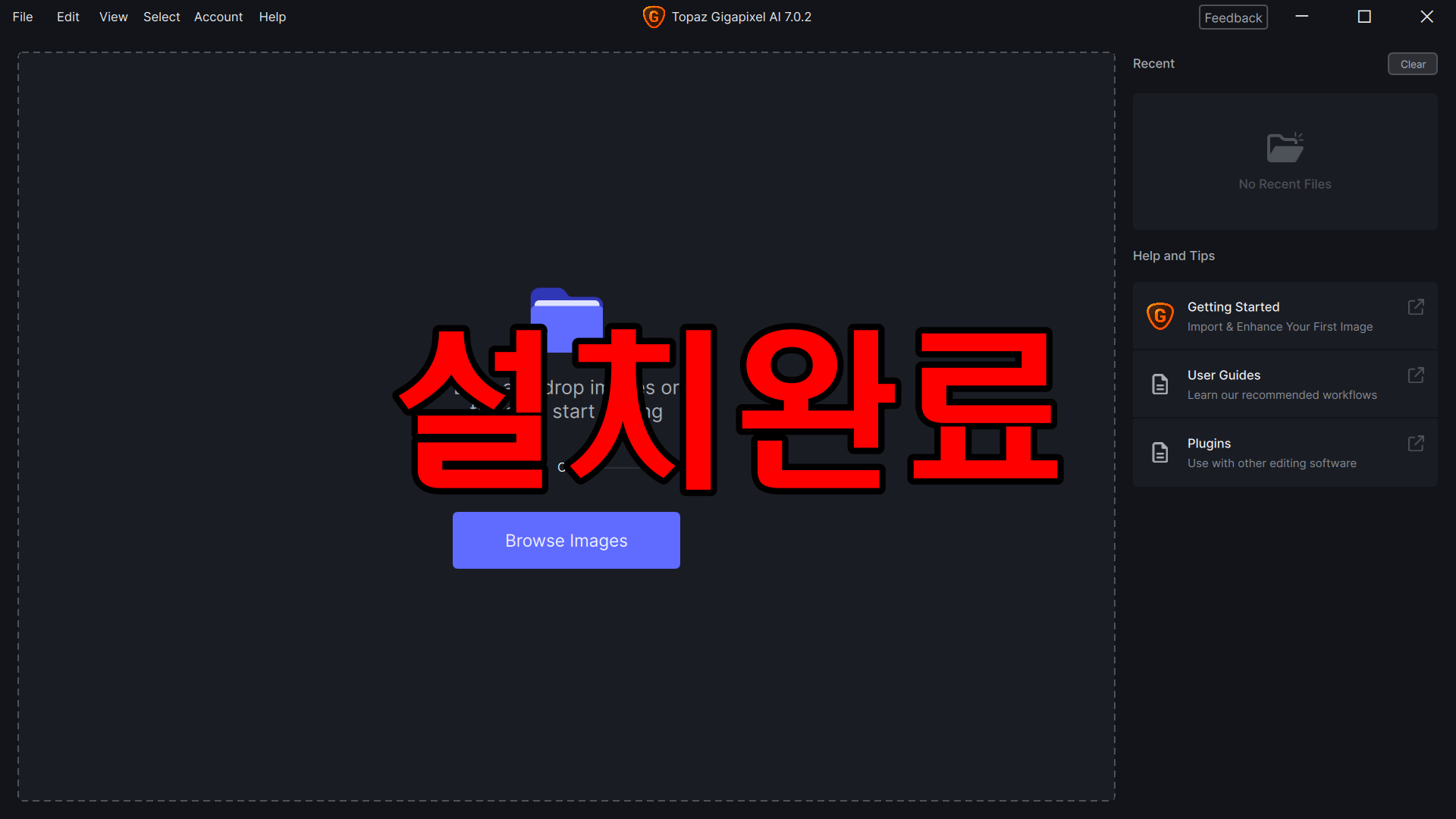Image resolution: width=1456 pixels, height=819 pixels.
Task: Open User Guides external link icon
Action: pos(1415,375)
